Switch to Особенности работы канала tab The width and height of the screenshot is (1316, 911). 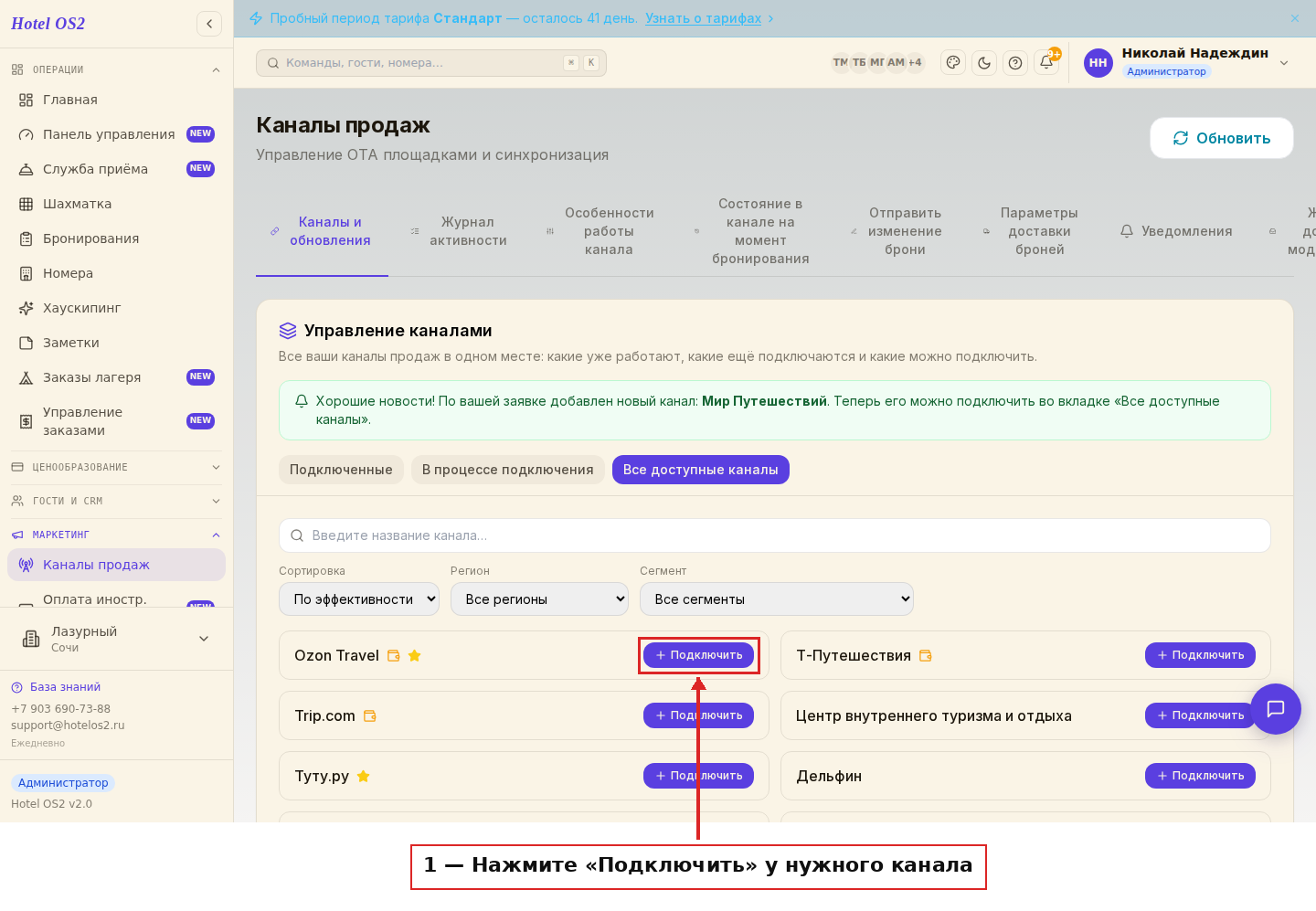tap(600, 231)
